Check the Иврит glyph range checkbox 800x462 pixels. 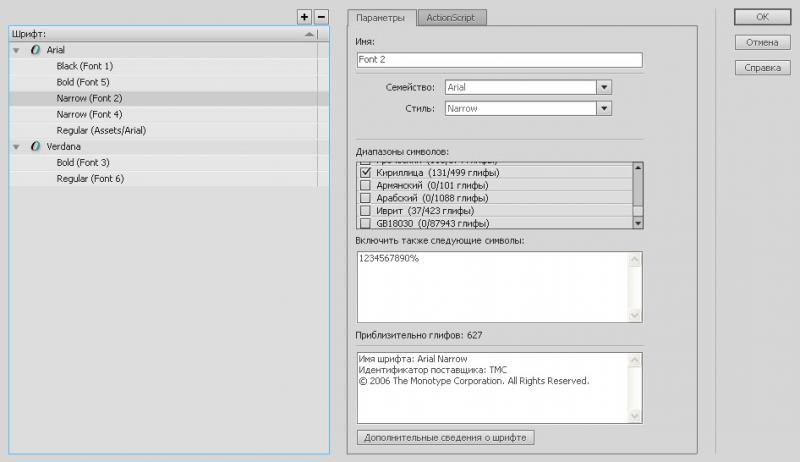[x=365, y=211]
